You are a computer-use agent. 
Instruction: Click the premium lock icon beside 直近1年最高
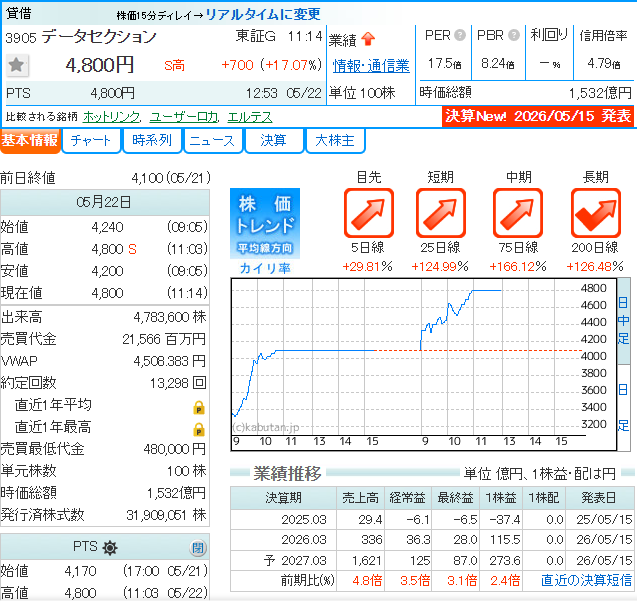tap(199, 429)
